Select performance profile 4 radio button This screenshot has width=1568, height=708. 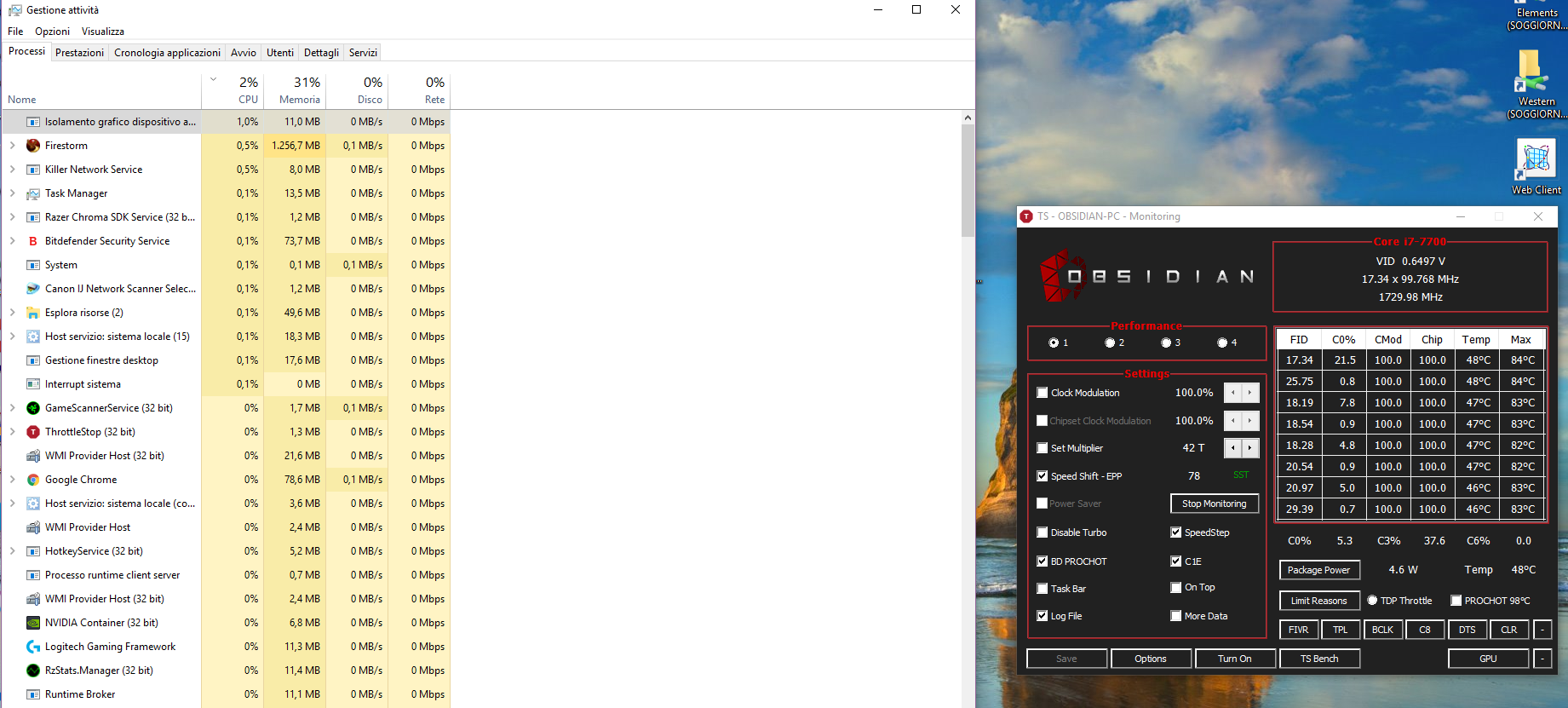[1222, 342]
